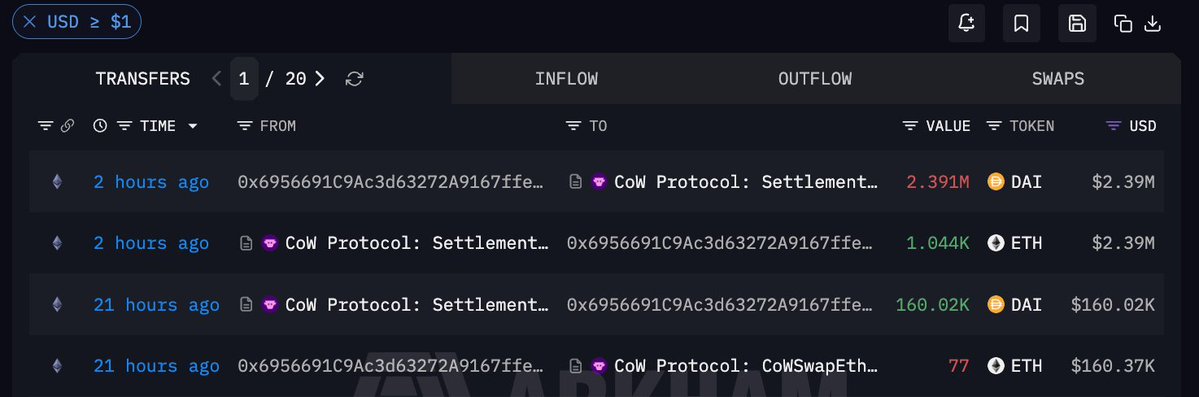This screenshot has height=397, width=1199.
Task: Remove the USD ≥ $1 filter
Action: [30, 22]
